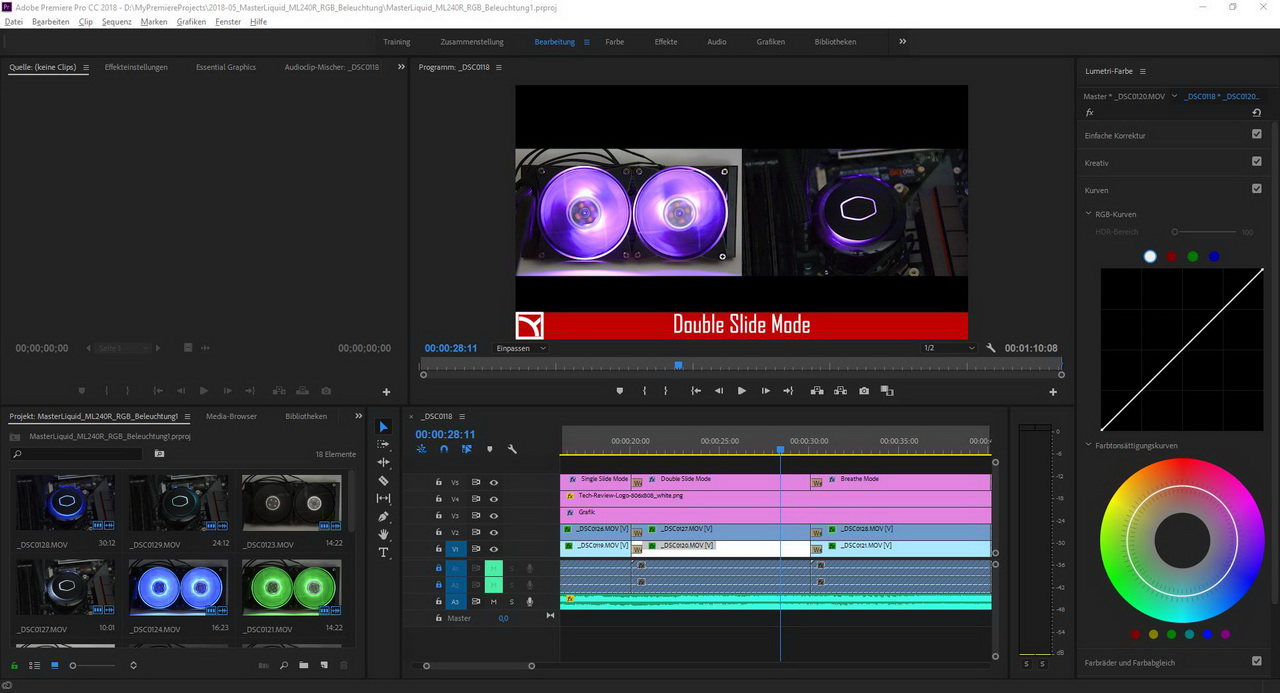
Task: Open the 1/2 playback resolution dropdown
Action: 948,348
